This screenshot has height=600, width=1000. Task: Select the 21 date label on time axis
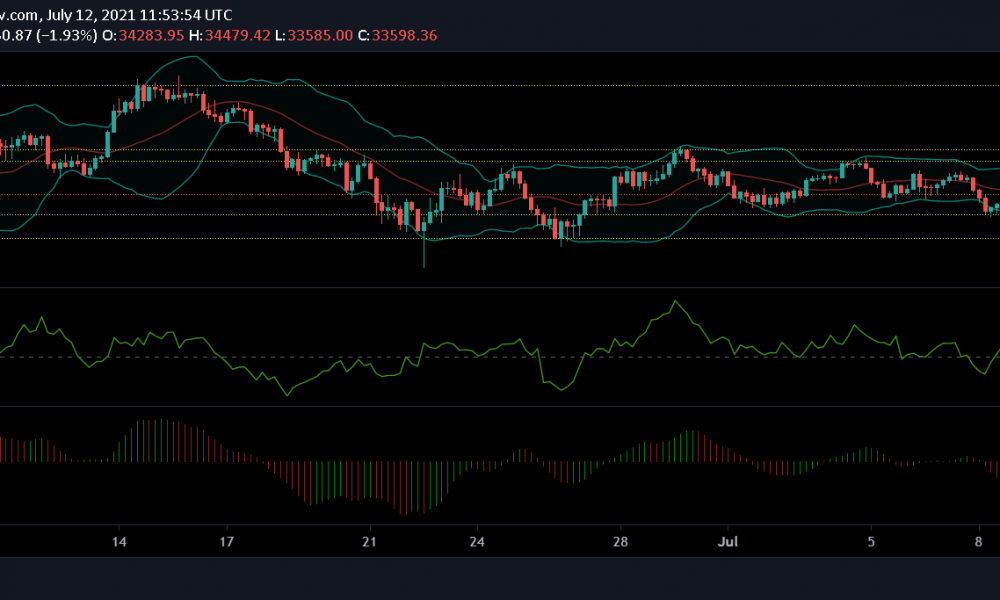coord(369,542)
